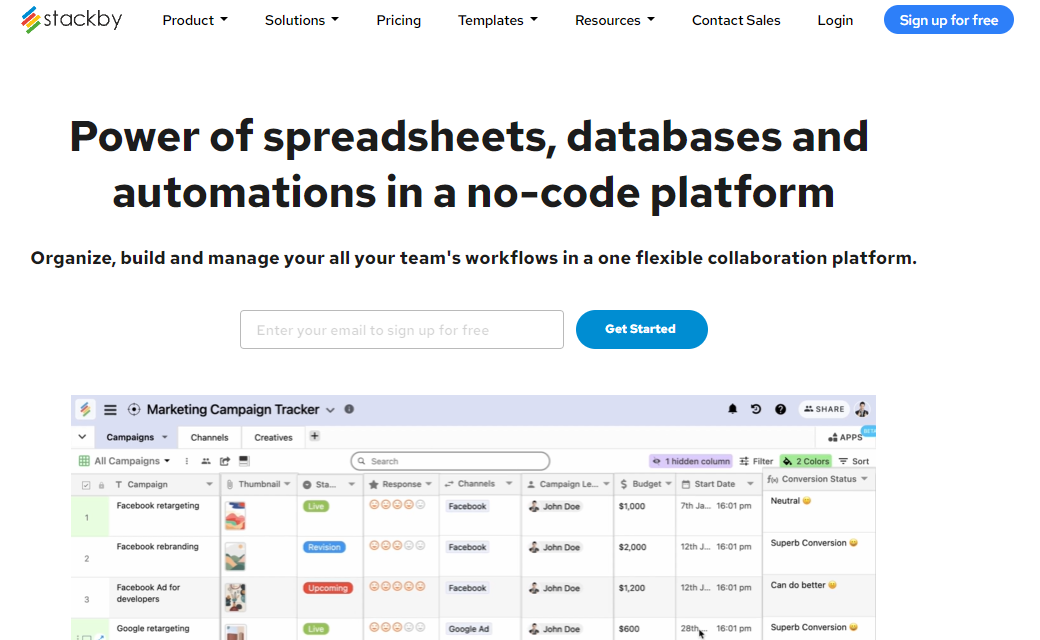
Task: Switch to the Creatives tab
Action: pos(273,437)
